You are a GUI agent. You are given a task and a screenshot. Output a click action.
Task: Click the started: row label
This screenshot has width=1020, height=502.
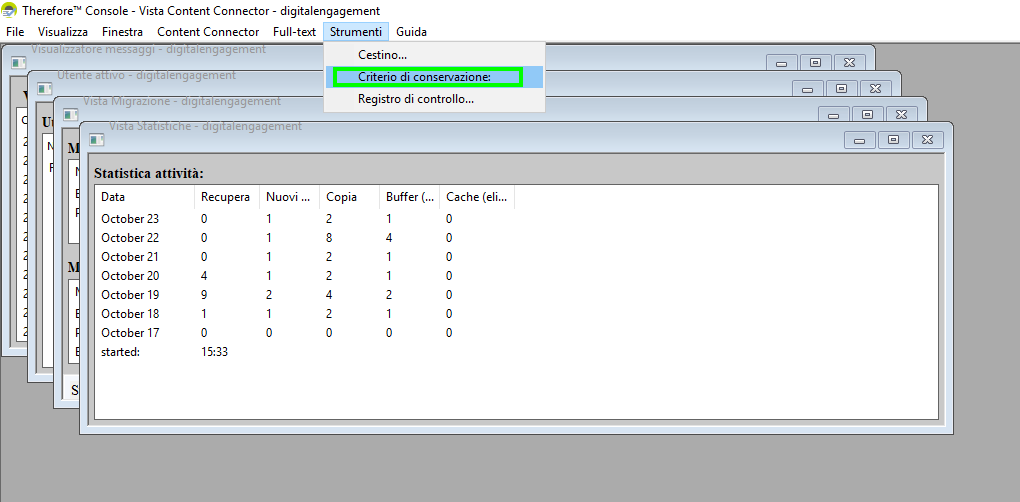coord(120,352)
